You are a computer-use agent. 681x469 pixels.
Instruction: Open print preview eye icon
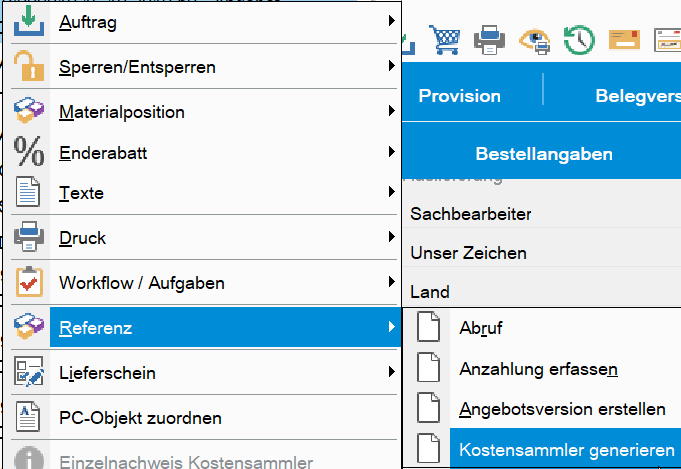(x=535, y=40)
